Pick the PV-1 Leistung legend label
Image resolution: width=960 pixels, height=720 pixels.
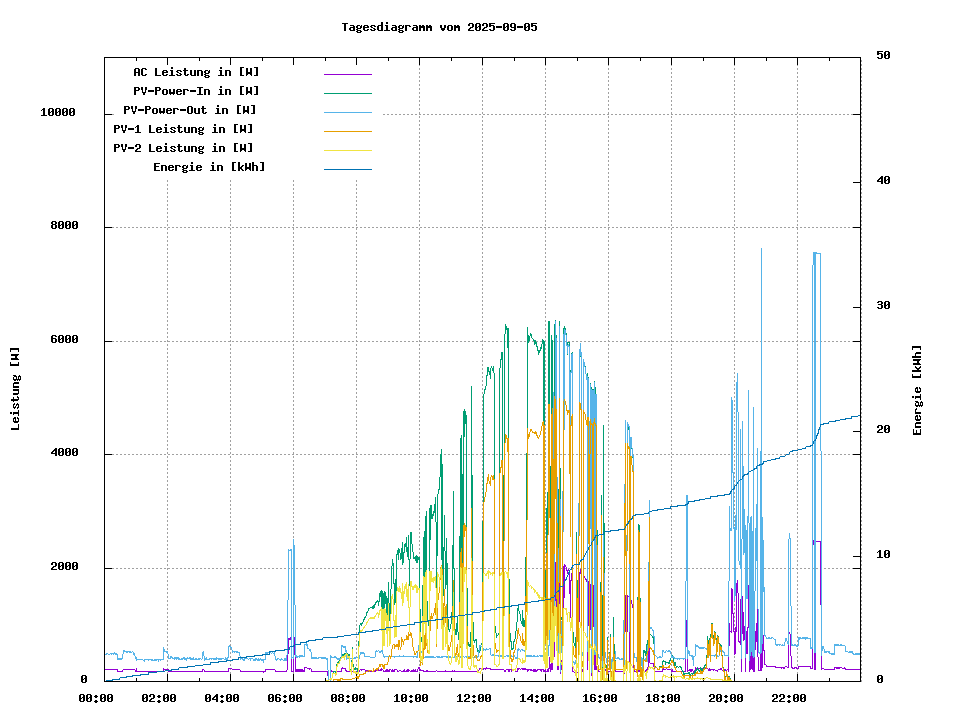tap(183, 129)
